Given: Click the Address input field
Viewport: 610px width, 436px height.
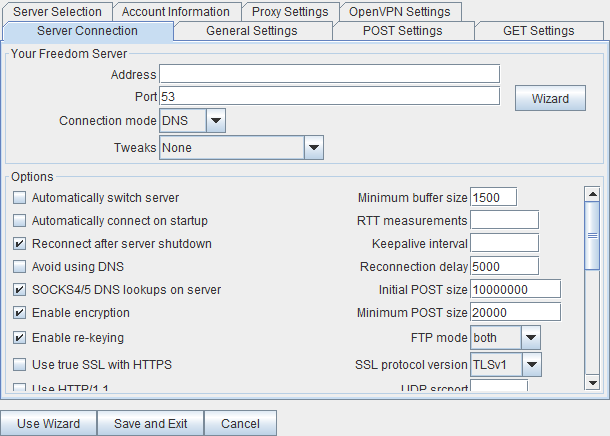Looking at the screenshot, I should (x=330, y=74).
